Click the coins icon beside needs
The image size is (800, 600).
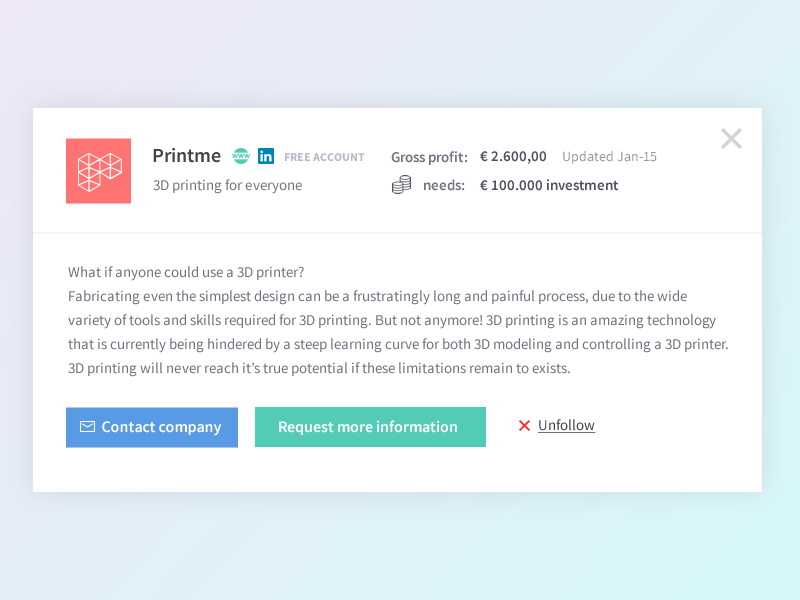pyautogui.click(x=401, y=184)
